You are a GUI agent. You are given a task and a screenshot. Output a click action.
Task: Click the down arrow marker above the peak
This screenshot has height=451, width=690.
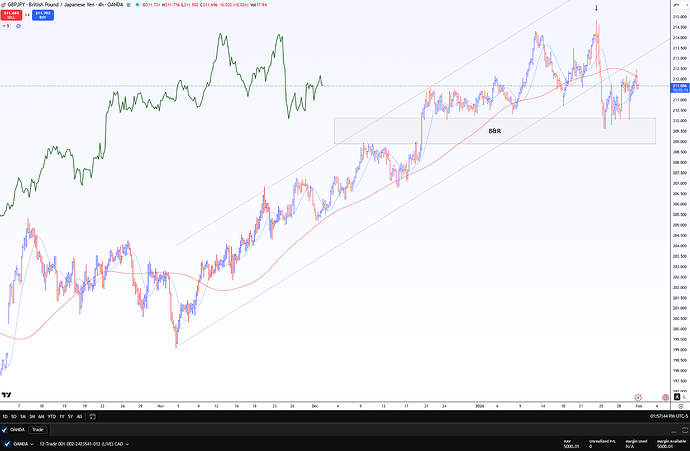pyautogui.click(x=597, y=8)
